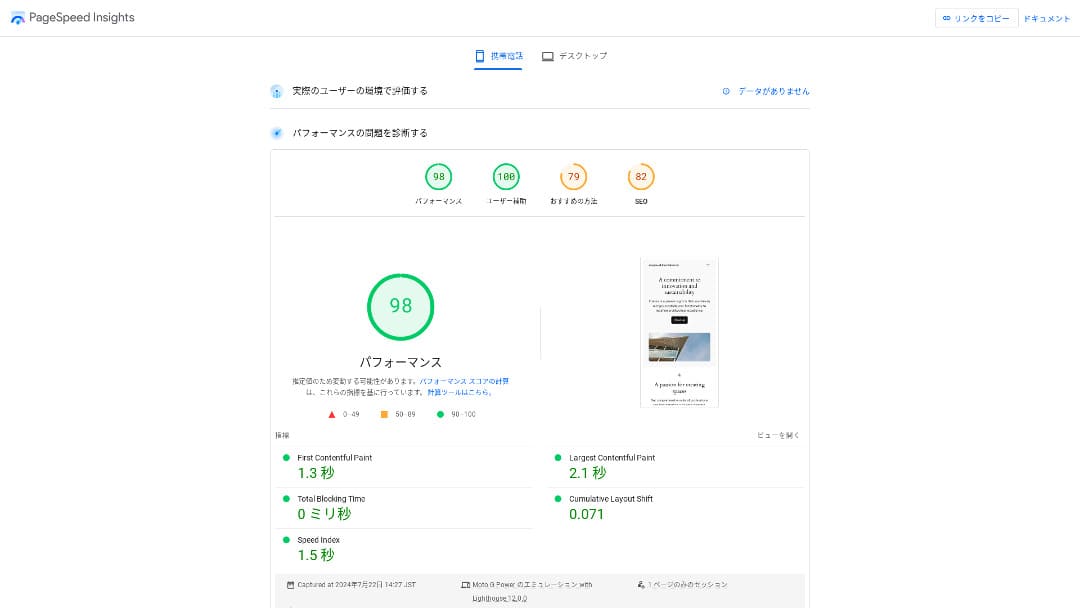The width and height of the screenshot is (1080, 608).
Task: Open the ドキュメント link
Action: [x=1047, y=18]
